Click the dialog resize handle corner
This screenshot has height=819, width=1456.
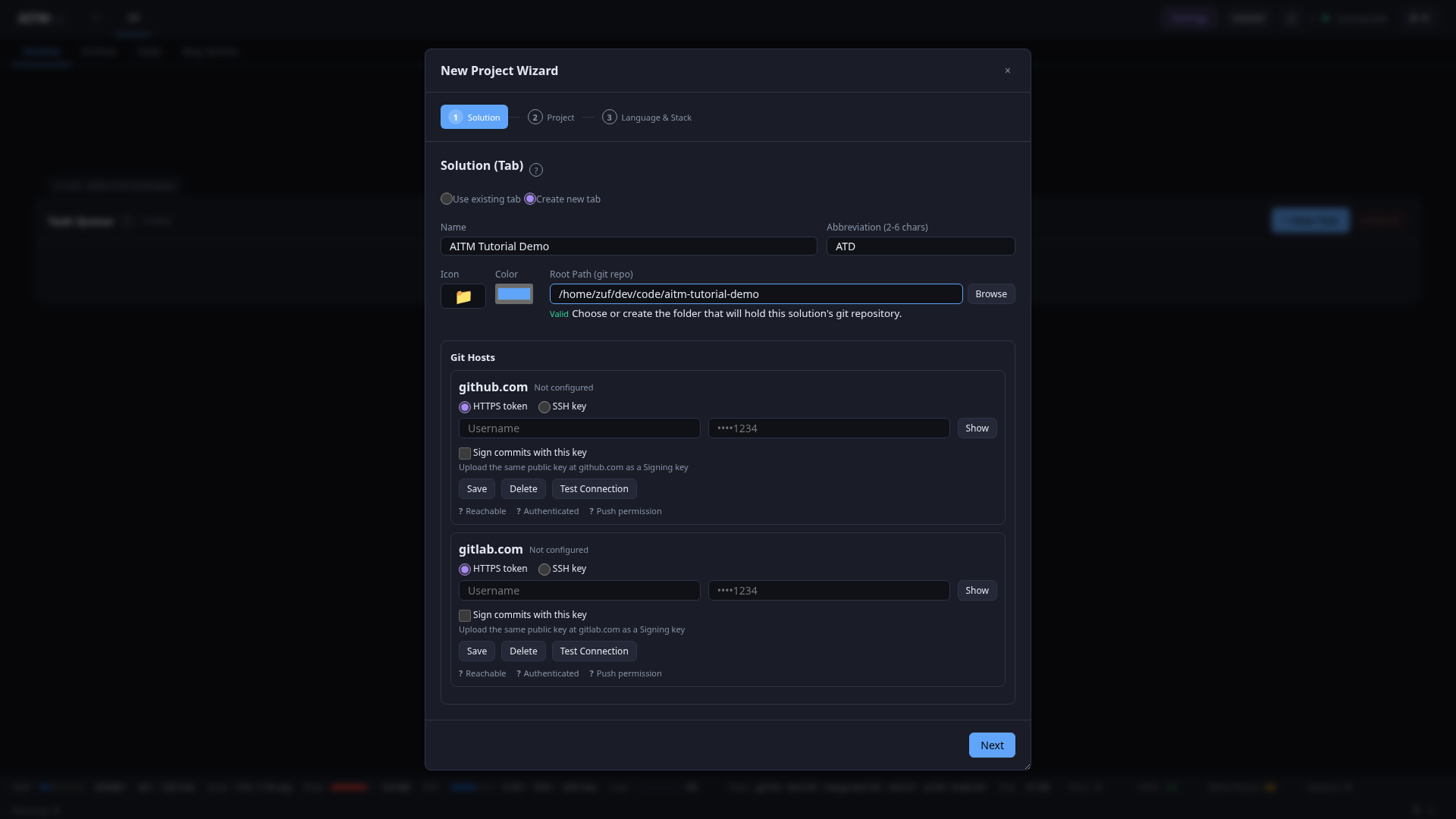click(1027, 766)
